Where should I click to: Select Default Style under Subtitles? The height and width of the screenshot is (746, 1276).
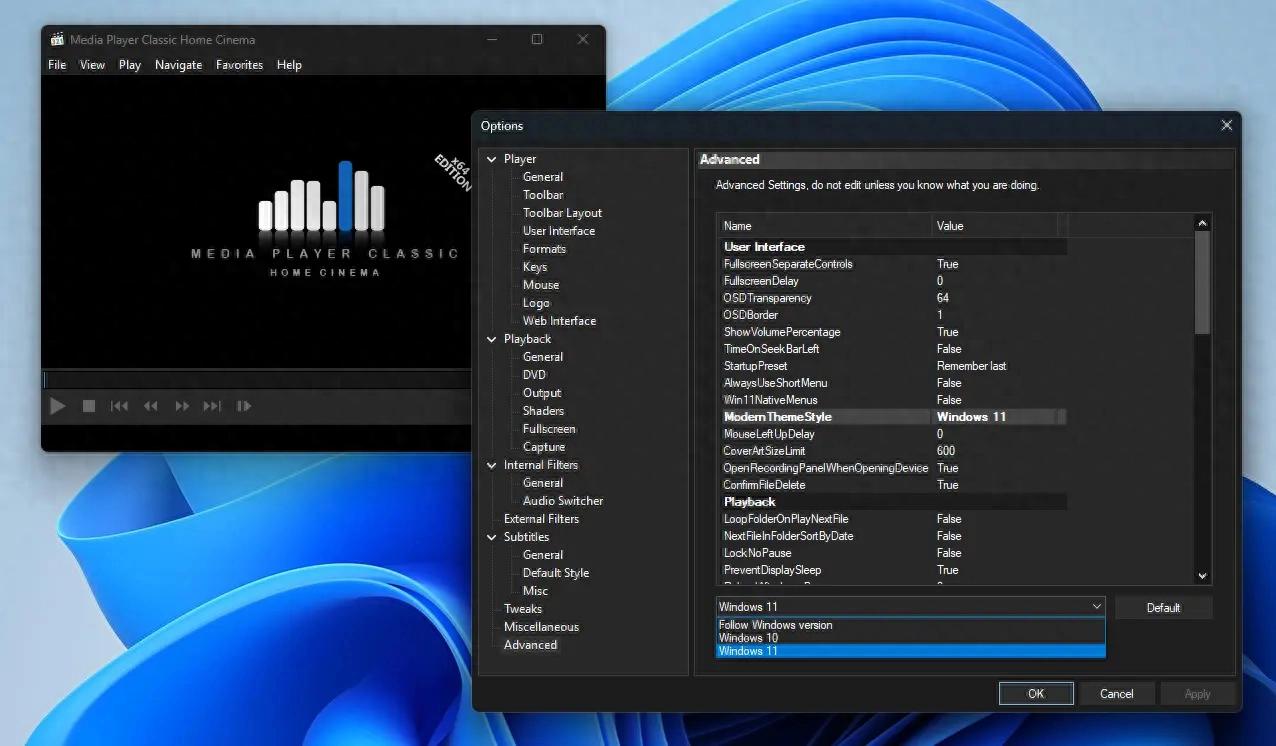click(556, 573)
